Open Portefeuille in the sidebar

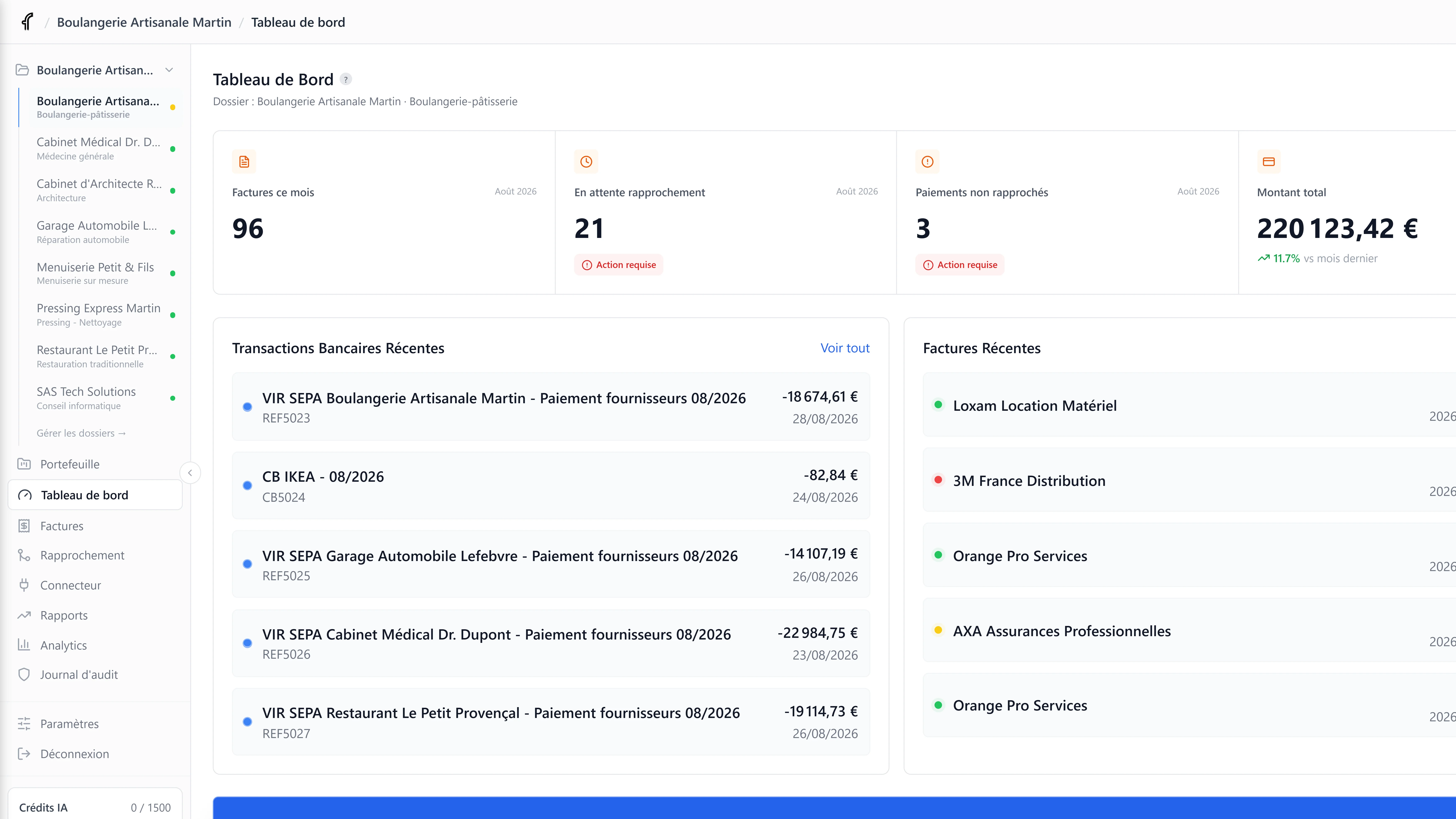(x=95, y=464)
